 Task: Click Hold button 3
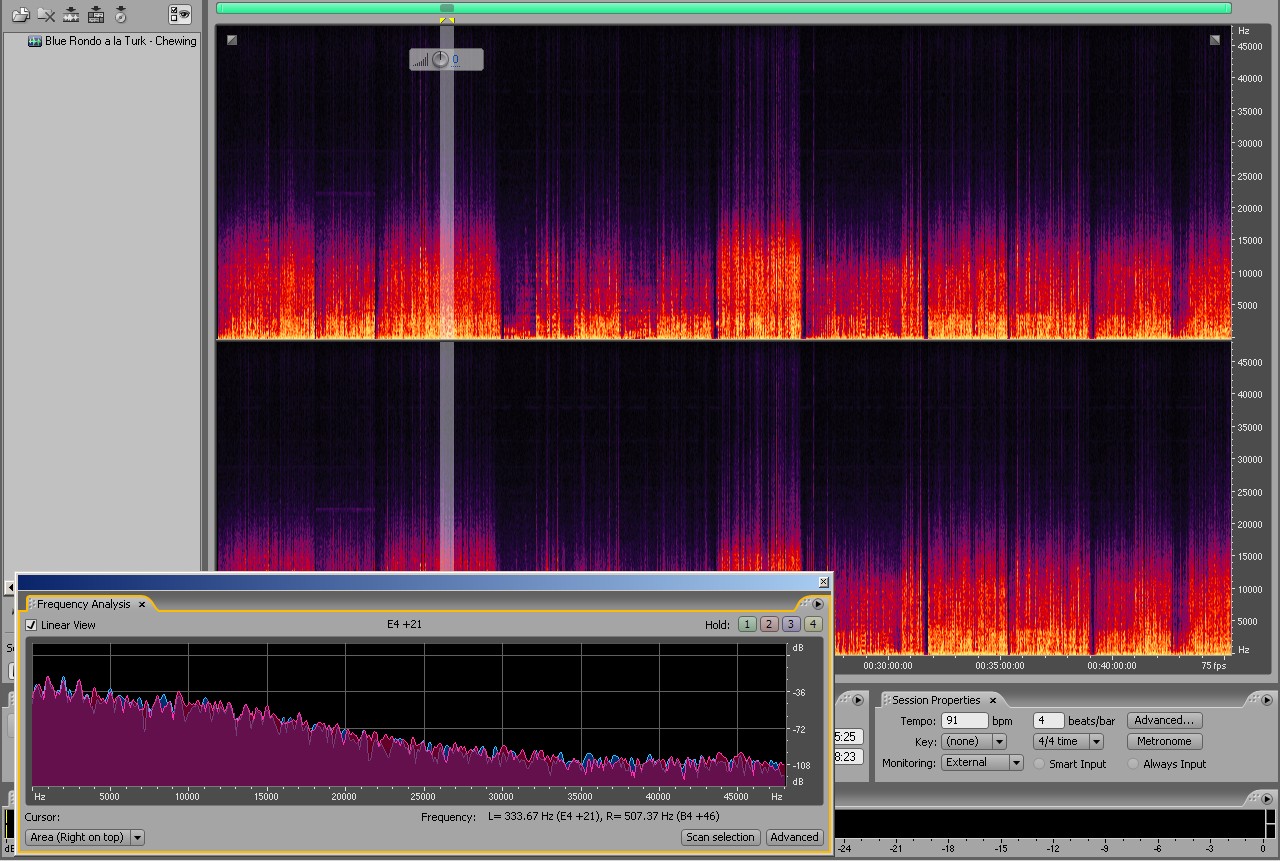pos(791,624)
